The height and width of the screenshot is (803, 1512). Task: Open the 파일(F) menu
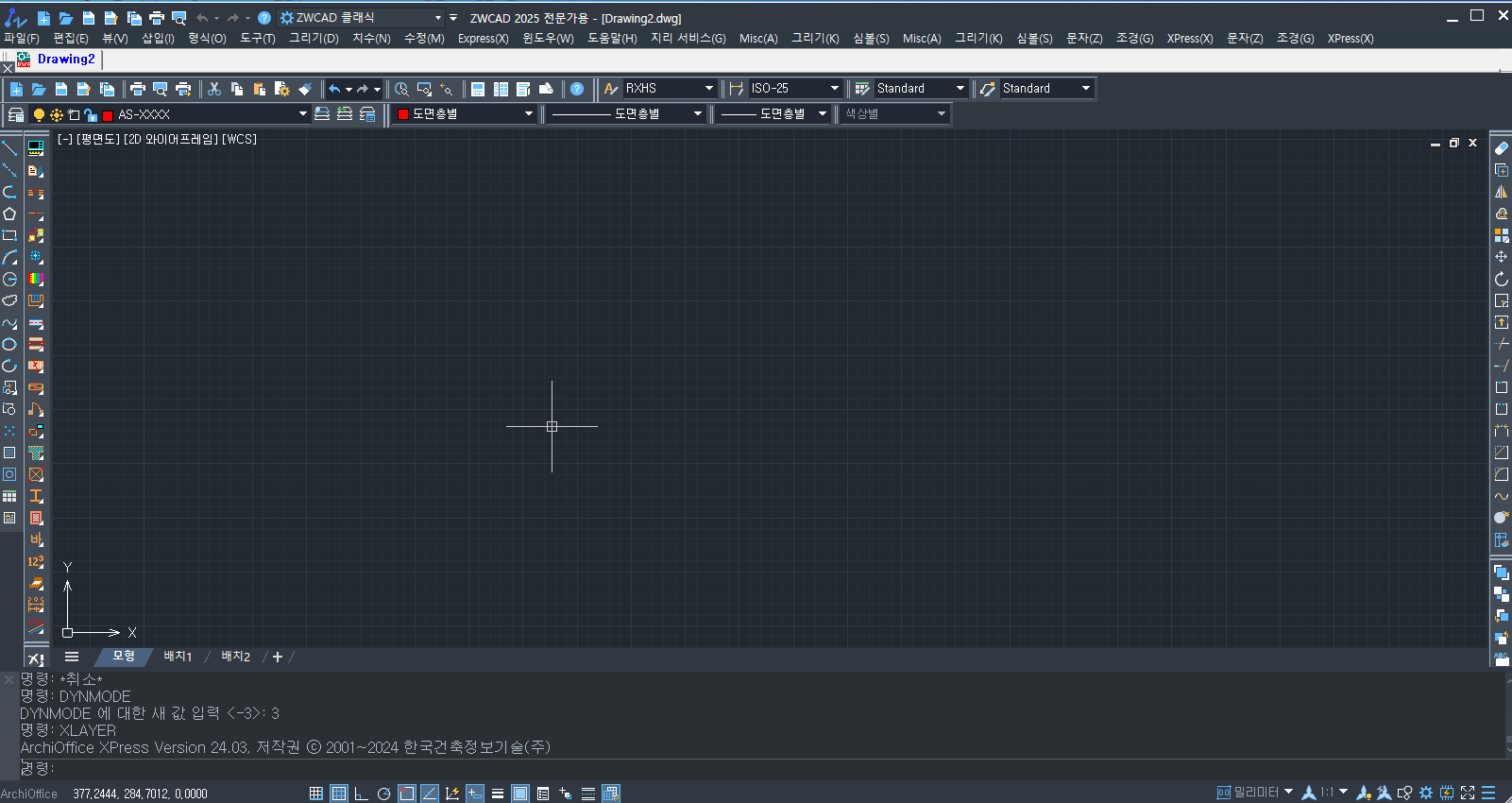click(22, 39)
